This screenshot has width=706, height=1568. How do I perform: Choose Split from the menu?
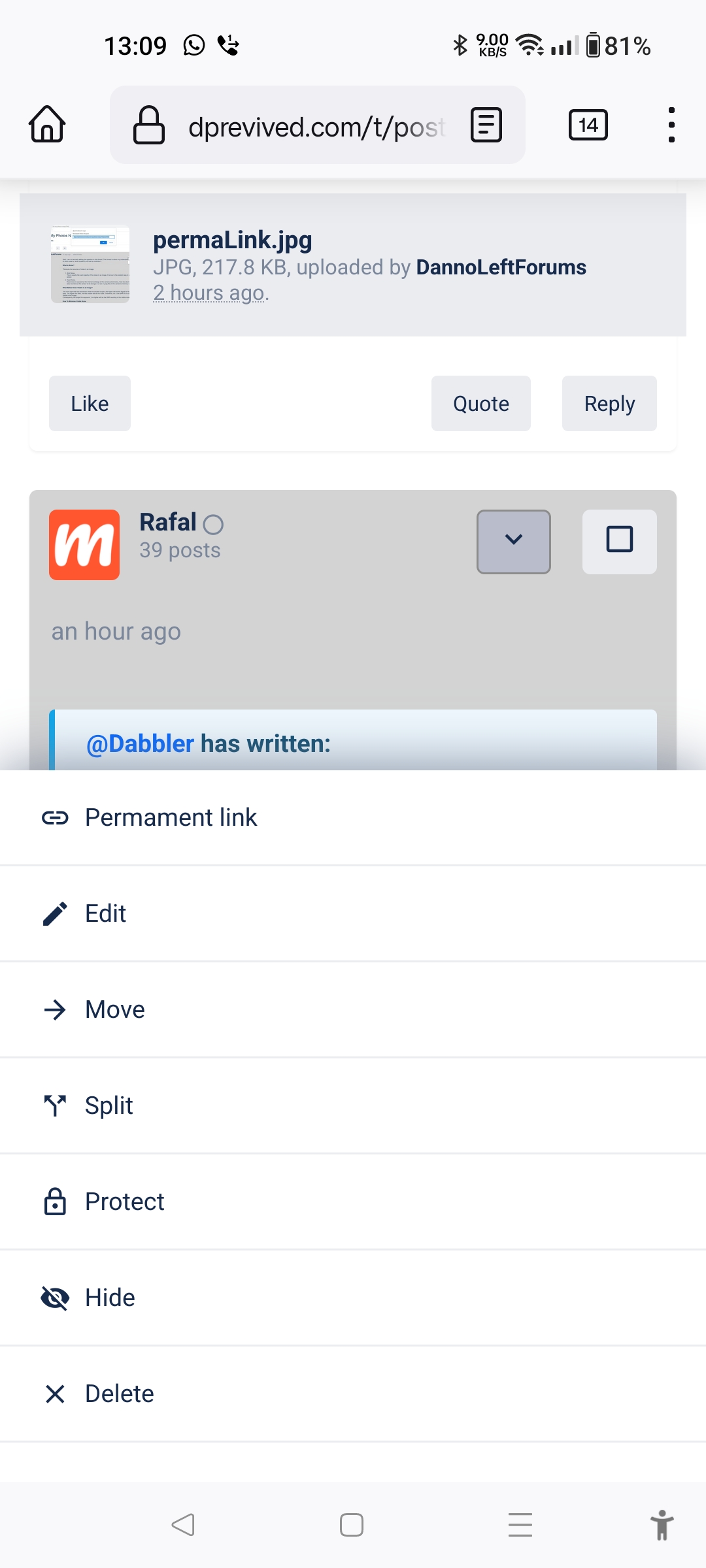click(353, 1106)
